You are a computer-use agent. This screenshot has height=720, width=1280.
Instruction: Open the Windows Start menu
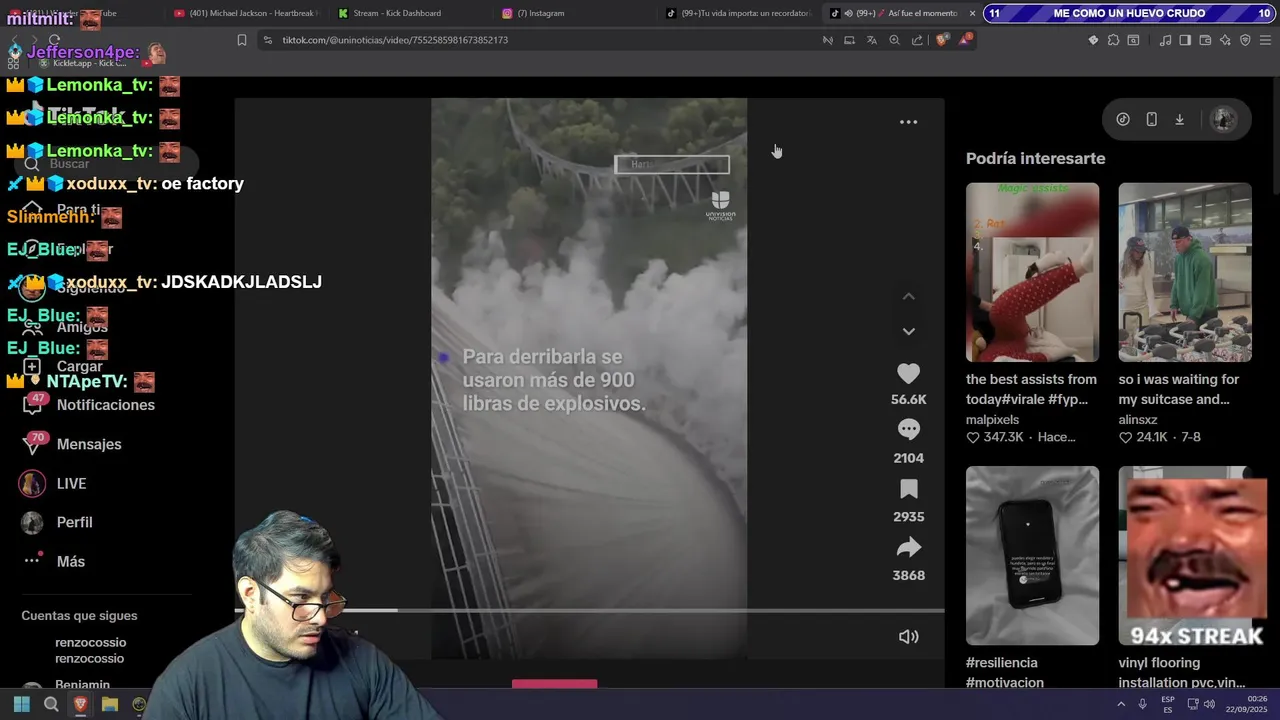click(x=21, y=704)
